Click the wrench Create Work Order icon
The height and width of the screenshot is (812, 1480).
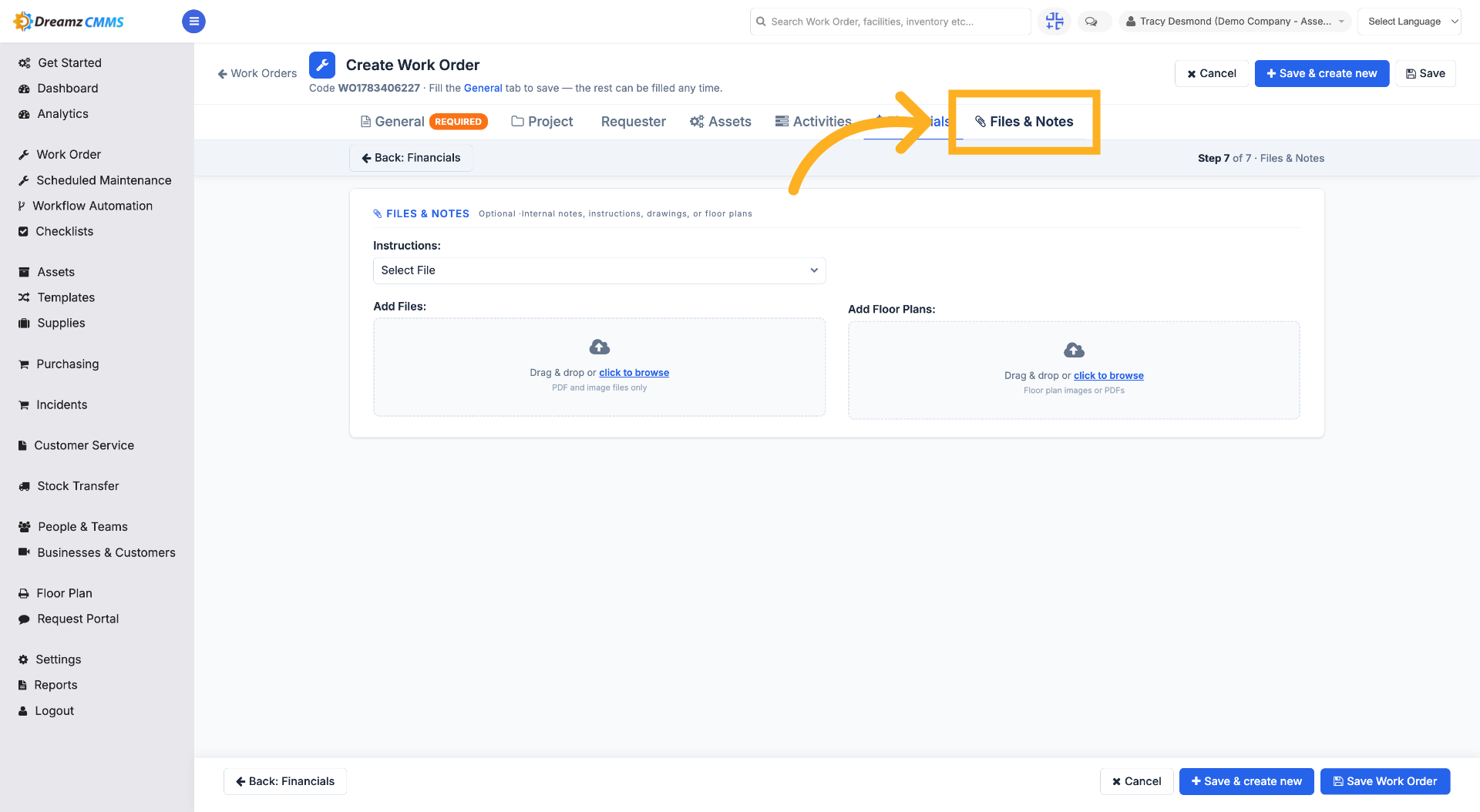(x=322, y=65)
